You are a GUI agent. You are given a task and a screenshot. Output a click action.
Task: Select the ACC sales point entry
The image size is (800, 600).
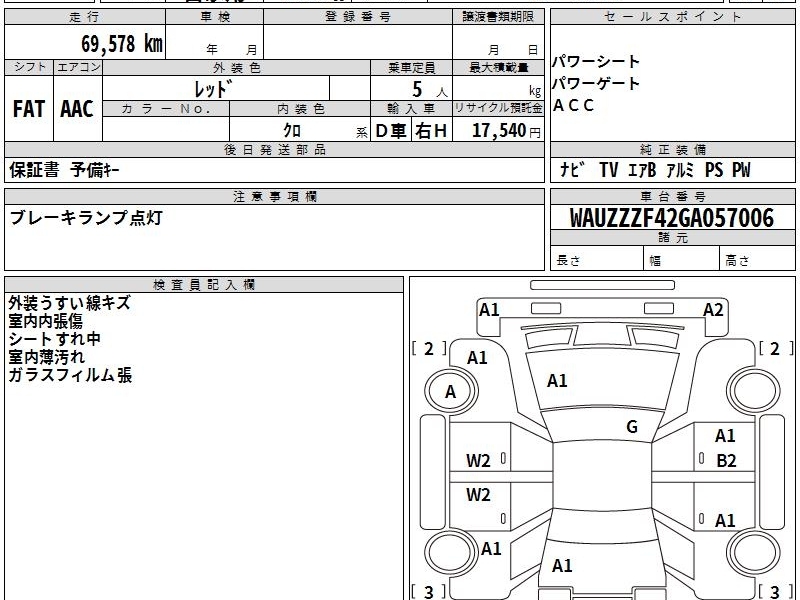point(573,105)
